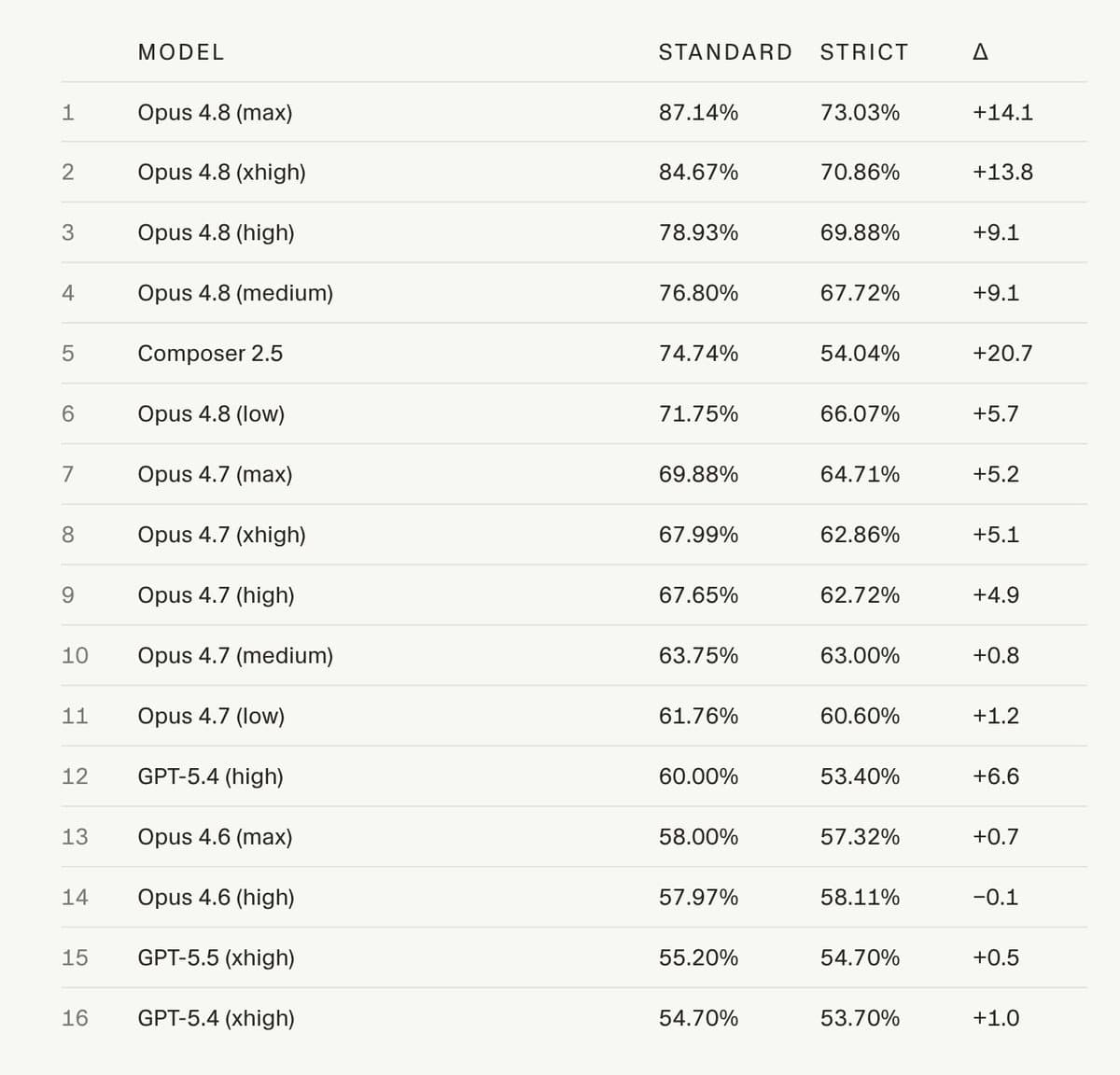Open the Opus 4.8 (low) entry
This screenshot has height=1075, width=1120.
click(211, 414)
